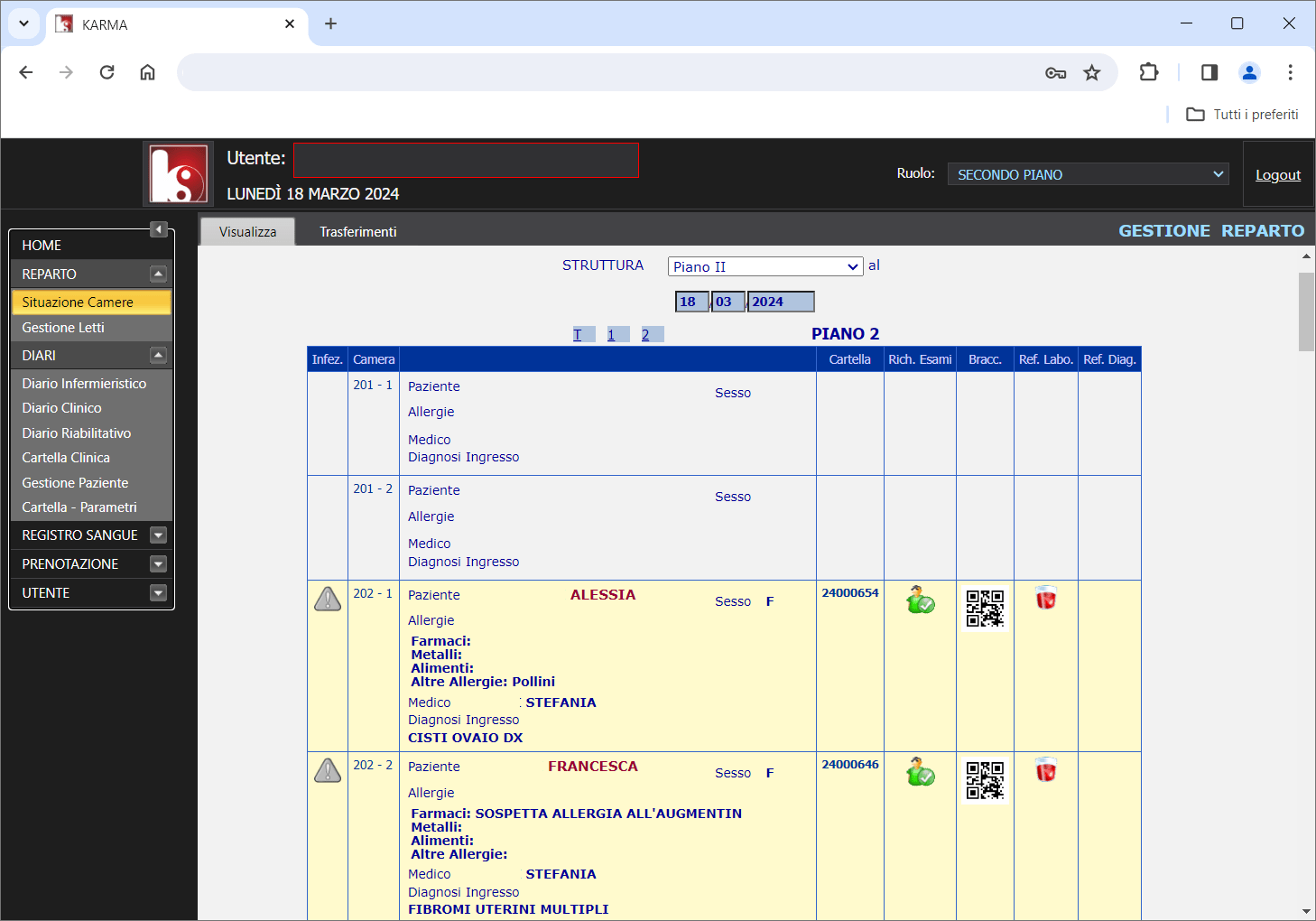Screen dimensions: 1316x921
Task: Click the scrollbar down arrow
Action: coord(1306,911)
